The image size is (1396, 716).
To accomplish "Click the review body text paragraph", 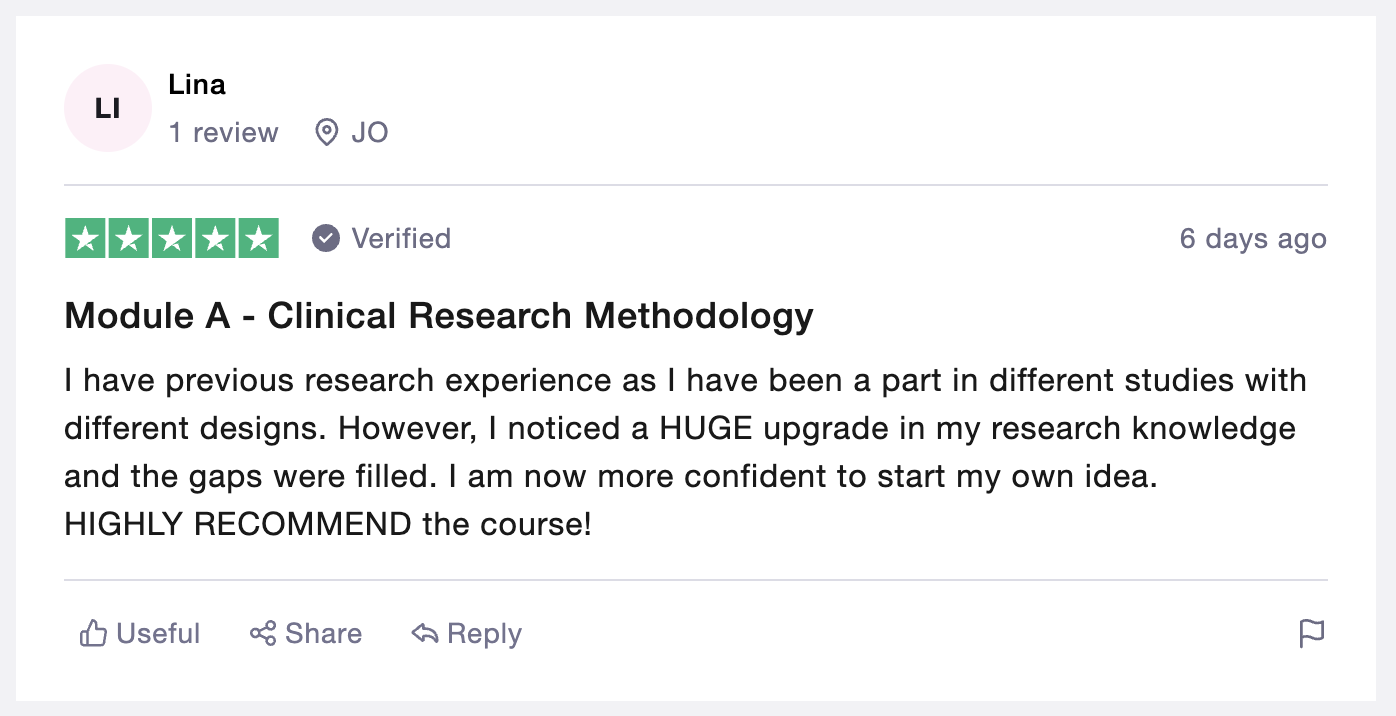I will tap(686, 452).
